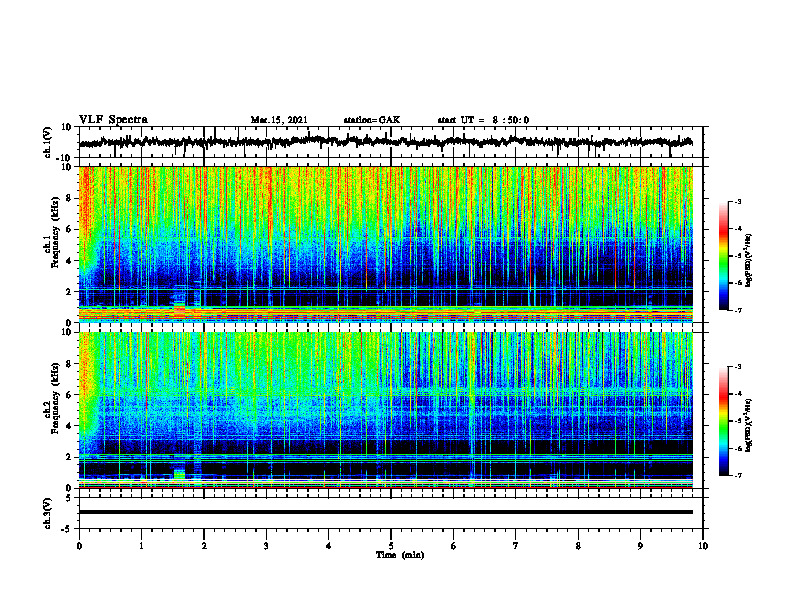Click time axis tick label "9"

640,546
